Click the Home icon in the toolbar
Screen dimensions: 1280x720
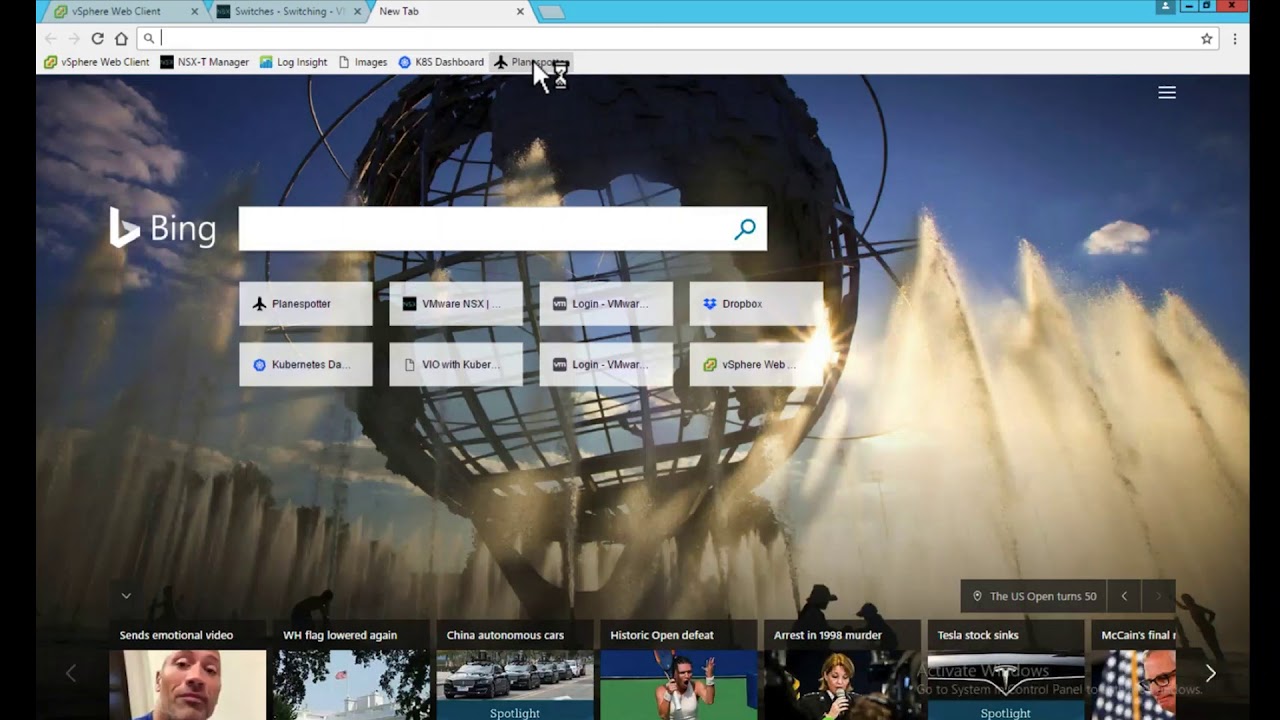121,38
